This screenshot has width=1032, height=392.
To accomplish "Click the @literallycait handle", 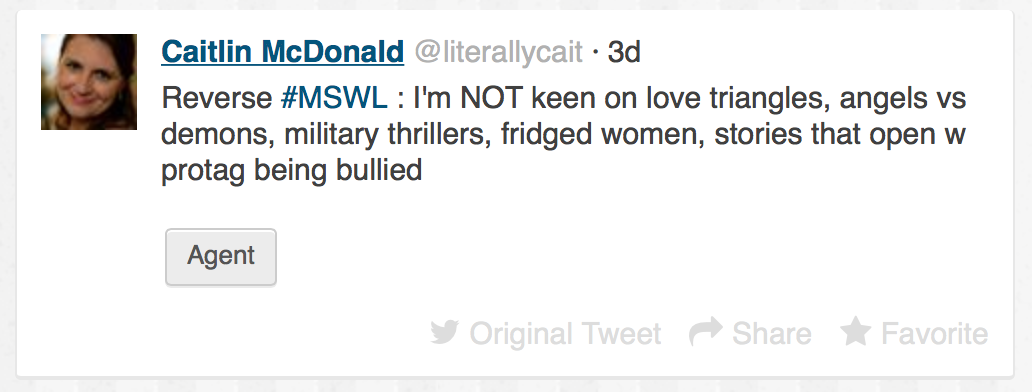I will coord(498,53).
